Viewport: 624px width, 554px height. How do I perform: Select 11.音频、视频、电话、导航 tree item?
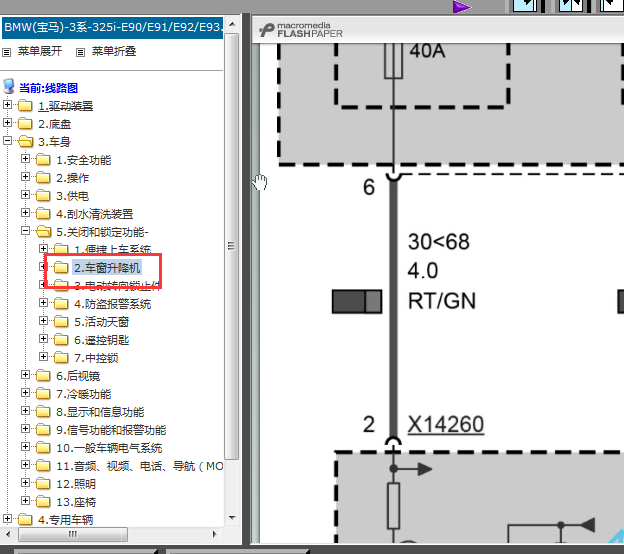click(x=140, y=466)
